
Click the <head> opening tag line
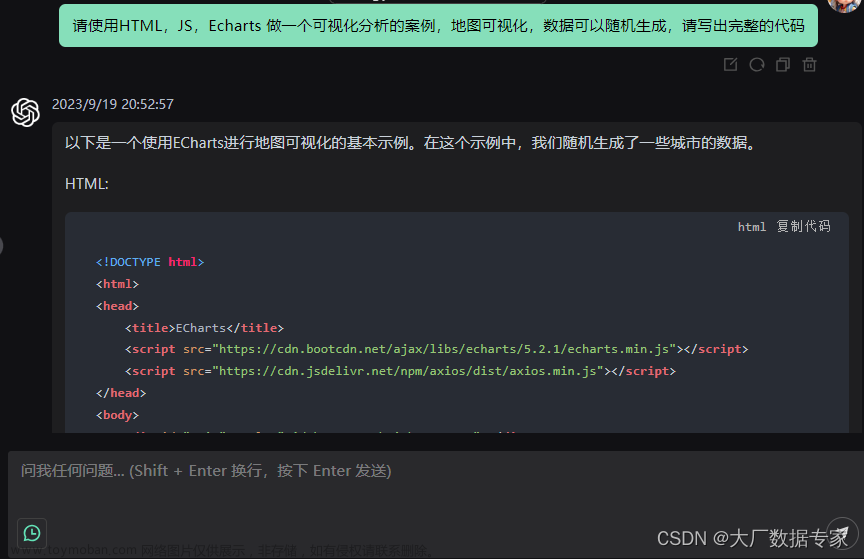(x=117, y=306)
